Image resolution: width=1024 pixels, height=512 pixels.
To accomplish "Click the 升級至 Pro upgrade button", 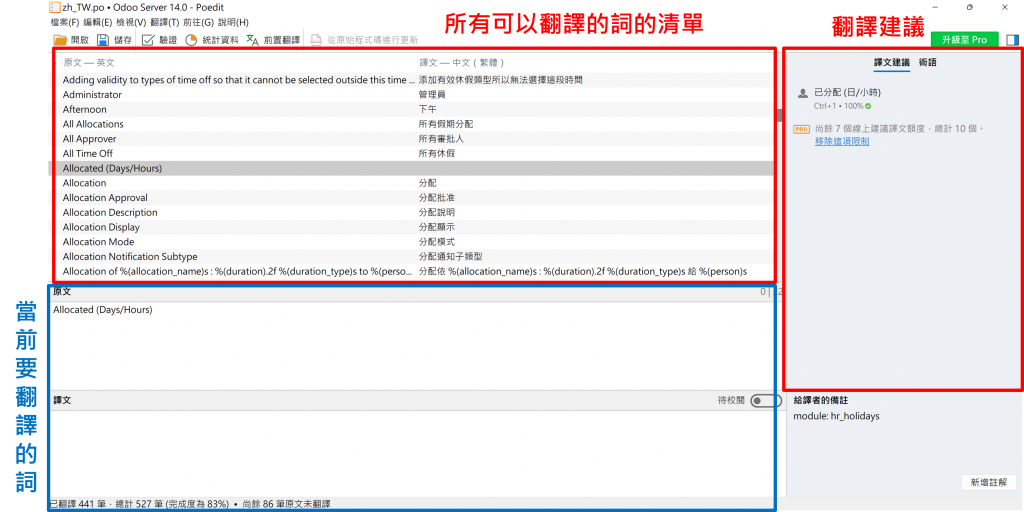I will coord(965,40).
